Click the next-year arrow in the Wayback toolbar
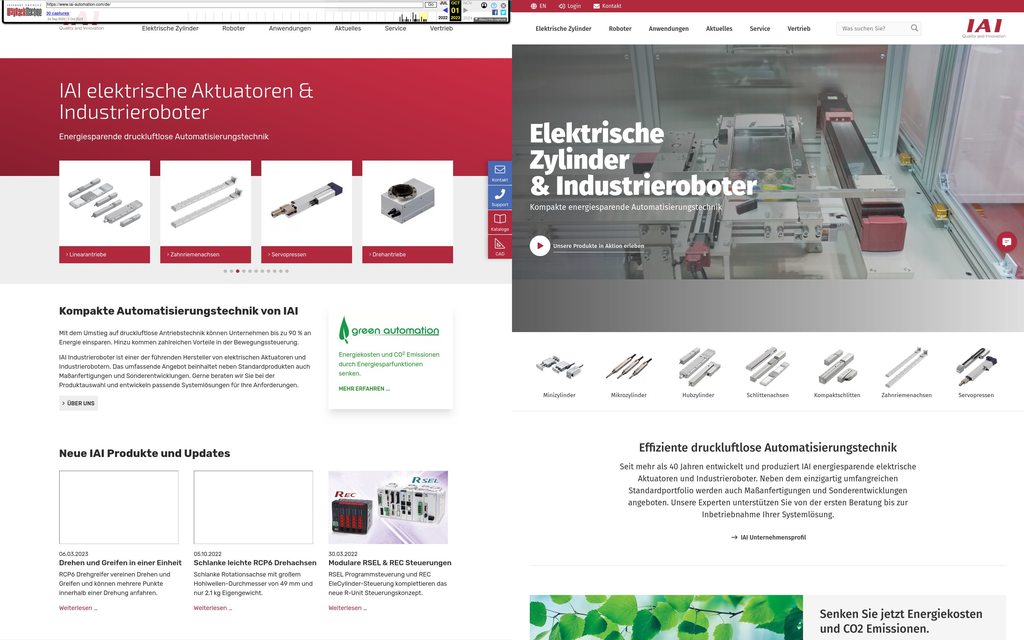The image size is (1024, 640). (466, 10)
